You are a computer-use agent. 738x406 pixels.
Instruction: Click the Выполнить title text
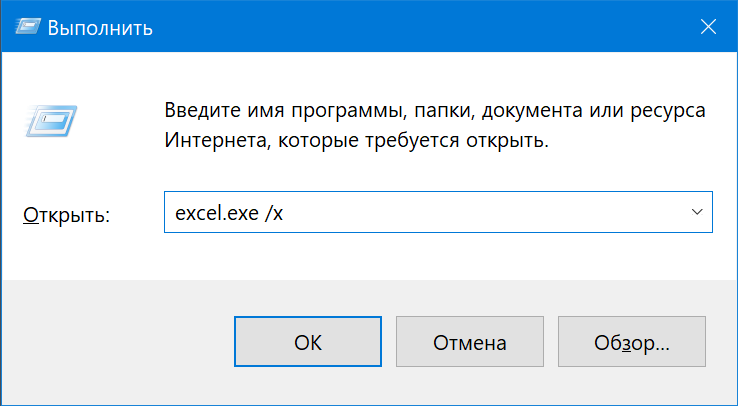point(100,28)
